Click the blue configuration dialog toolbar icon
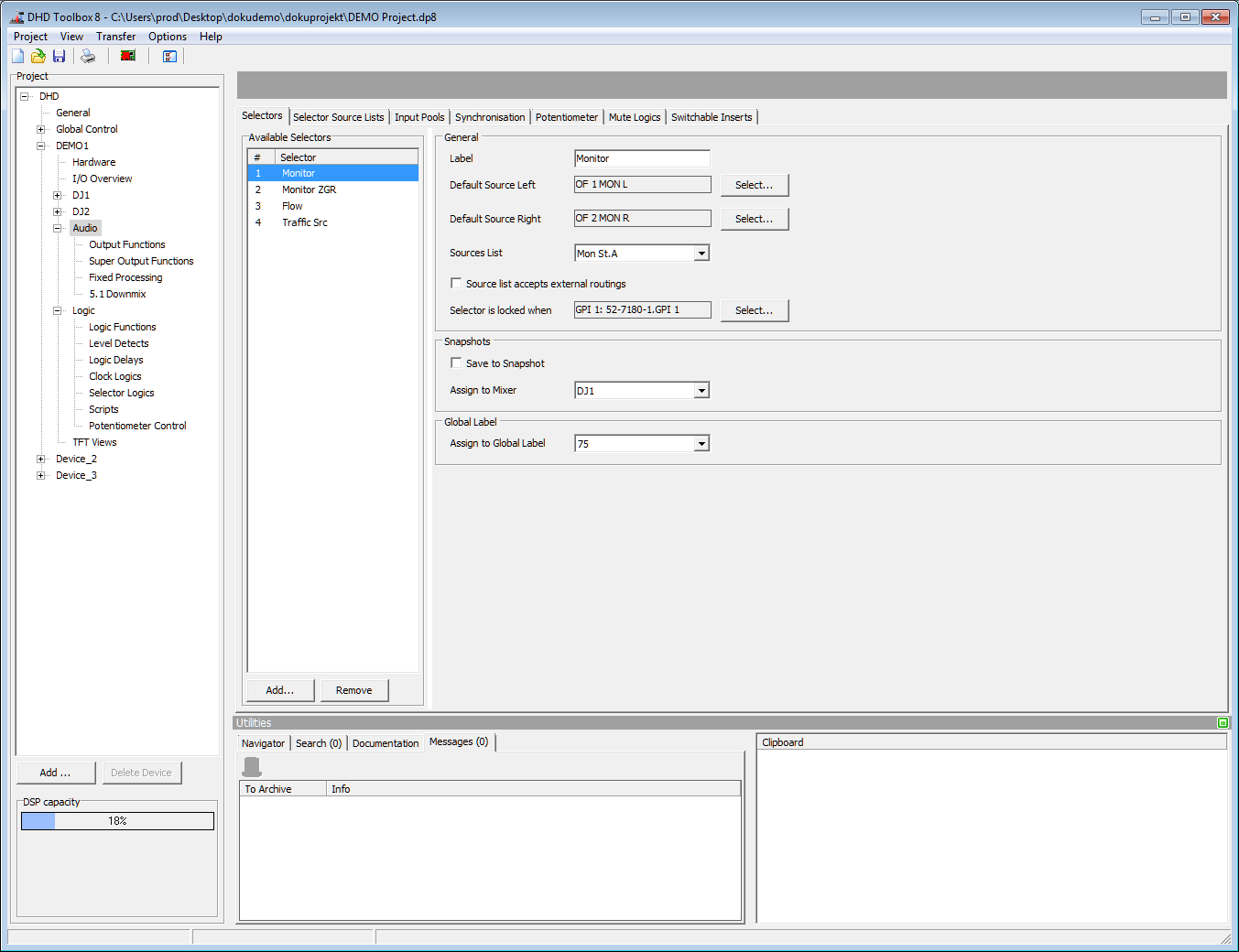 [x=169, y=56]
